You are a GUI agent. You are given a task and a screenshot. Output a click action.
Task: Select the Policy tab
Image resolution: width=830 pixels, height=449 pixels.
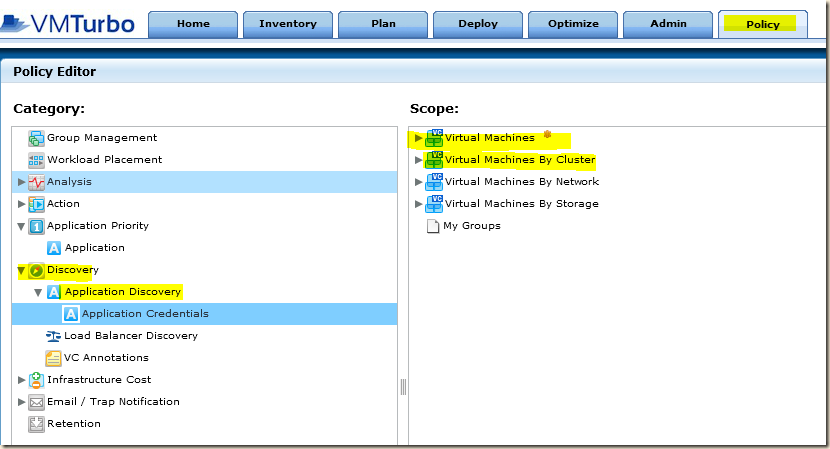tap(763, 24)
